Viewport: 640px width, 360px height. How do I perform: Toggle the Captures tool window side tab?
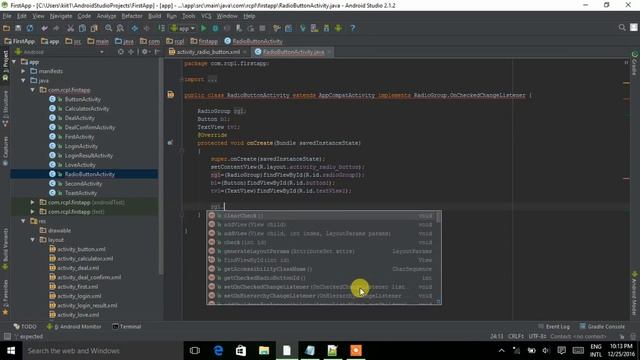pos(5,151)
